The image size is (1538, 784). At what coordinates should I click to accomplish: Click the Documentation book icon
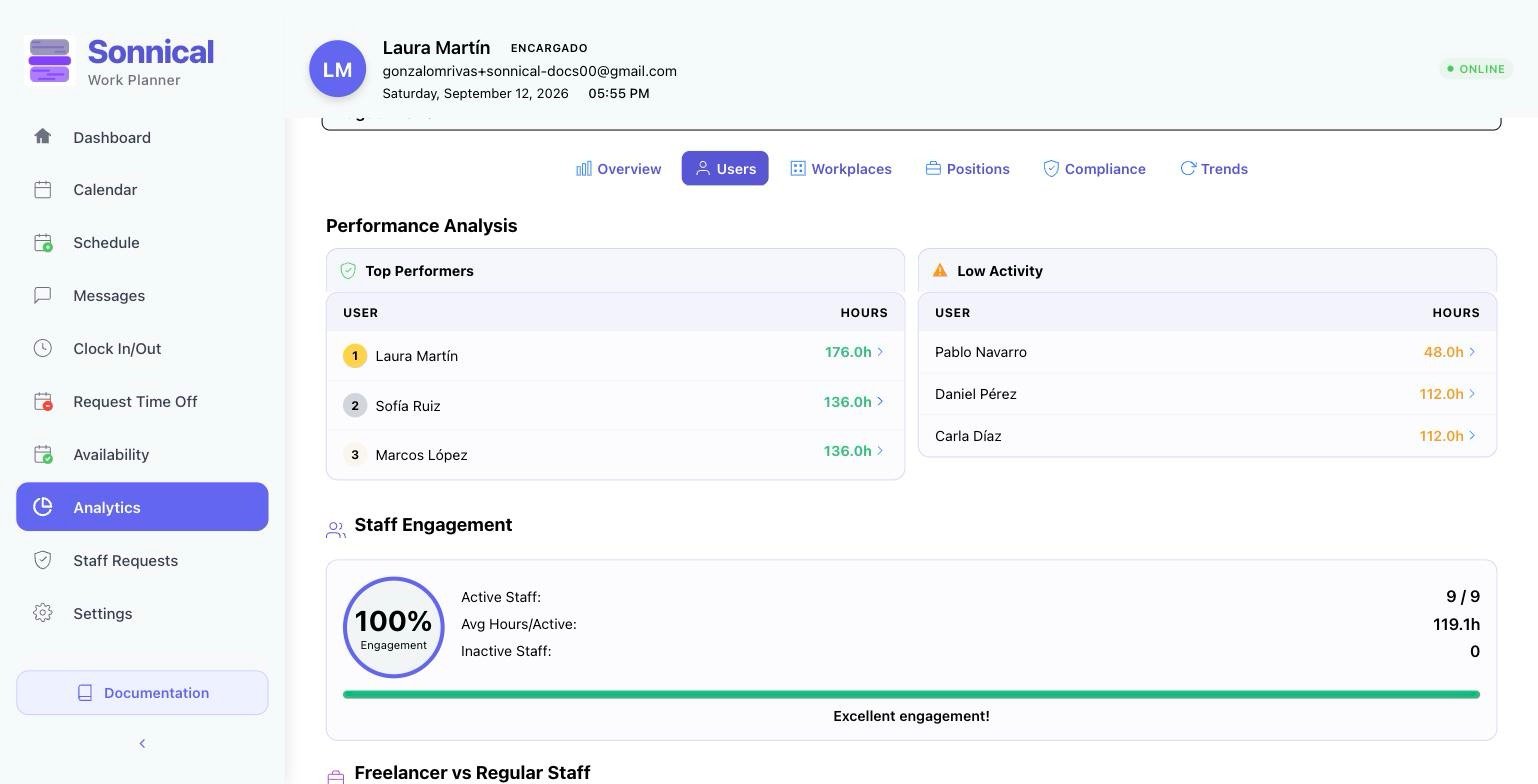[x=85, y=693]
